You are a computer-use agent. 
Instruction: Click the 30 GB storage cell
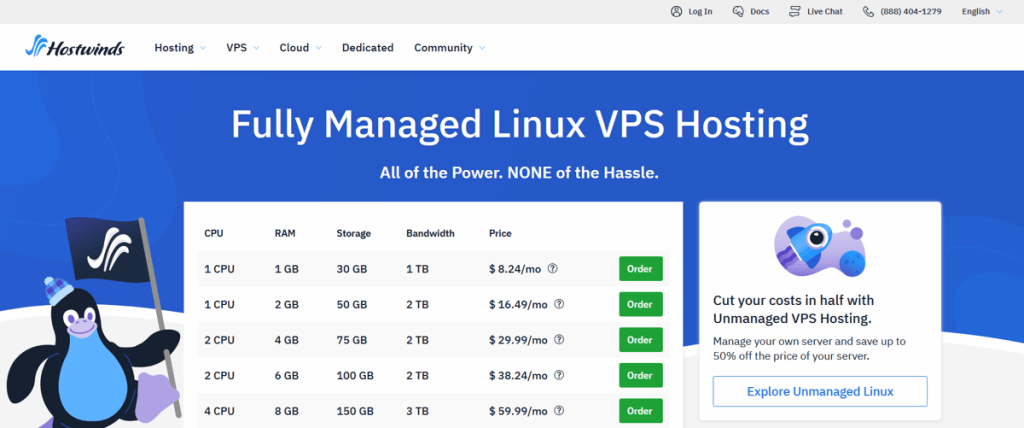351,269
